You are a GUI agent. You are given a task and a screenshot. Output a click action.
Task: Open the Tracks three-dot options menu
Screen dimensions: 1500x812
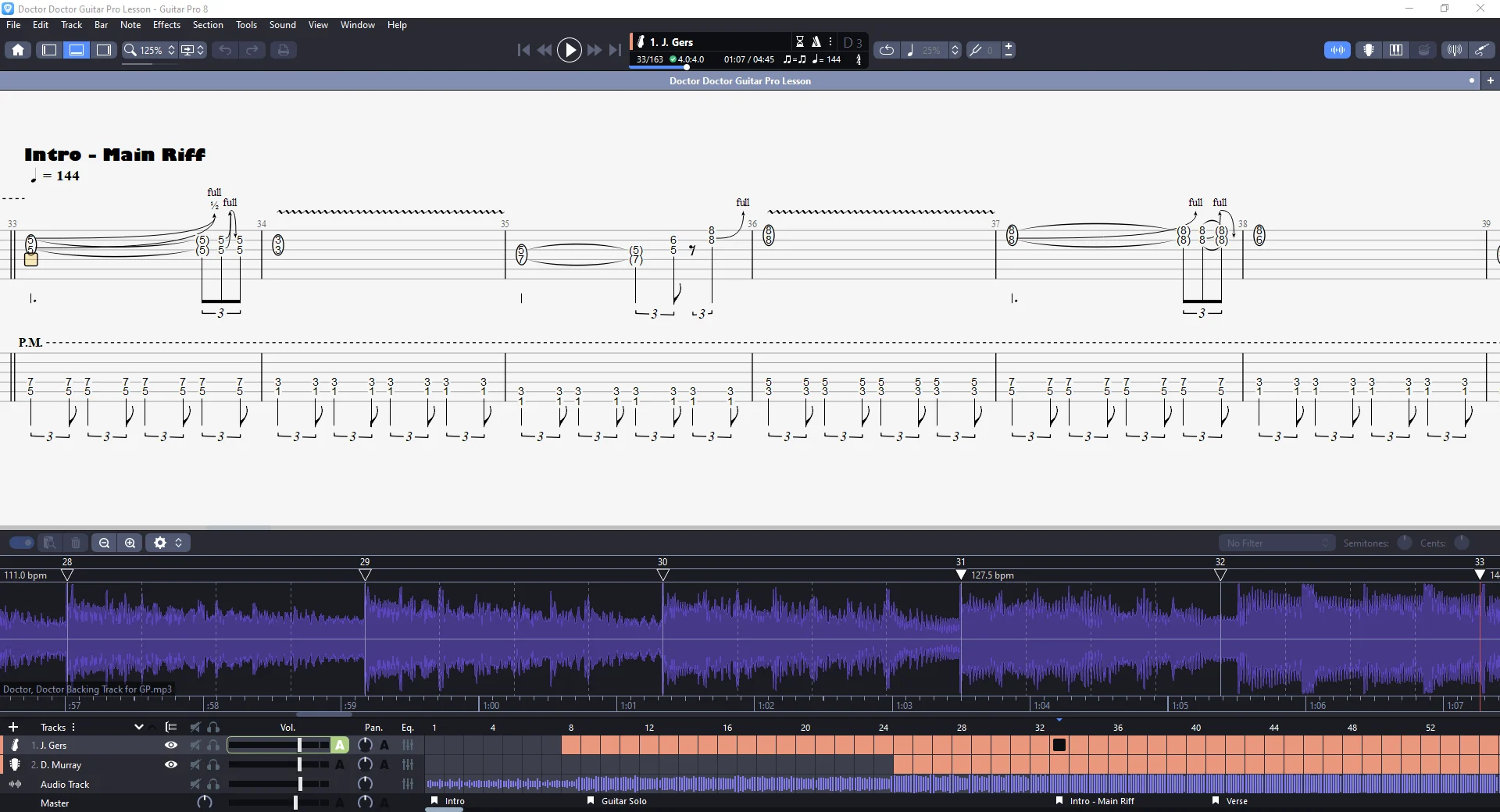point(73,727)
